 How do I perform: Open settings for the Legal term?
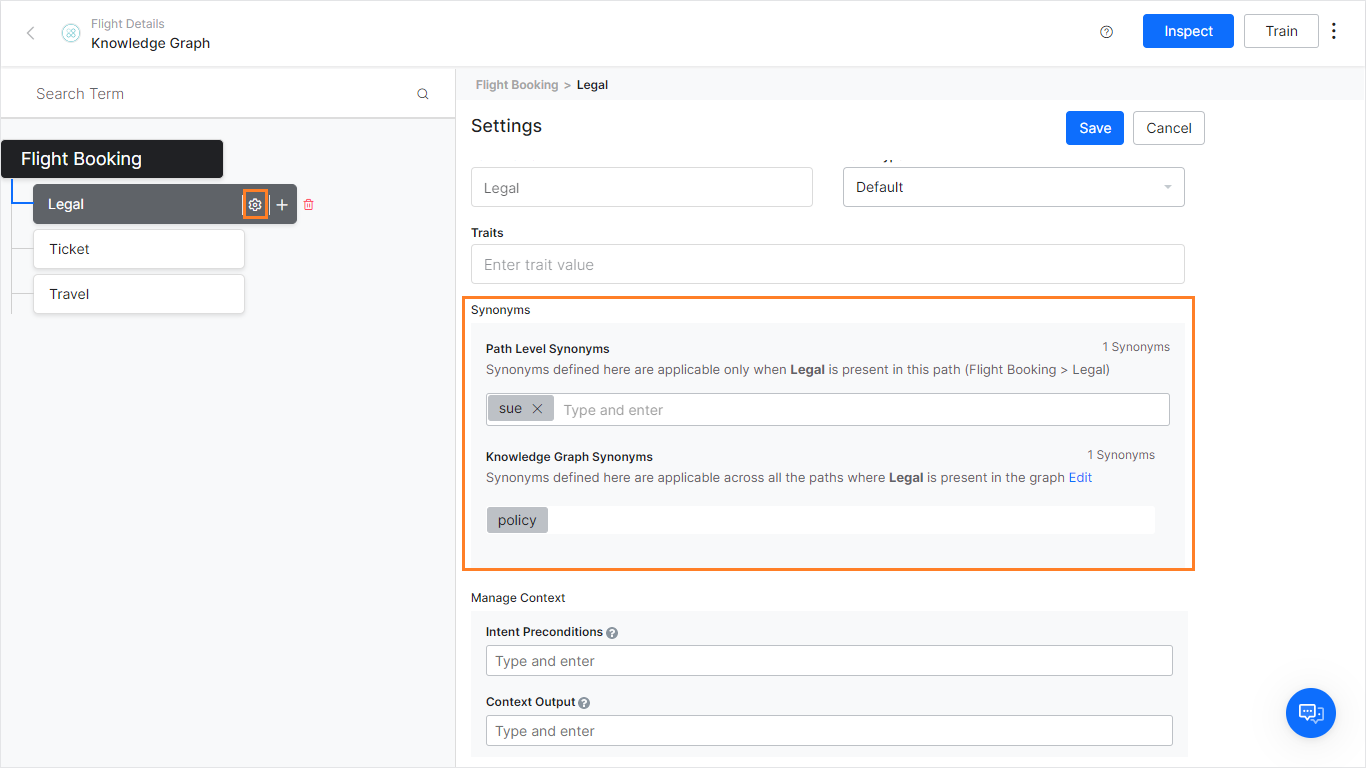[255, 204]
